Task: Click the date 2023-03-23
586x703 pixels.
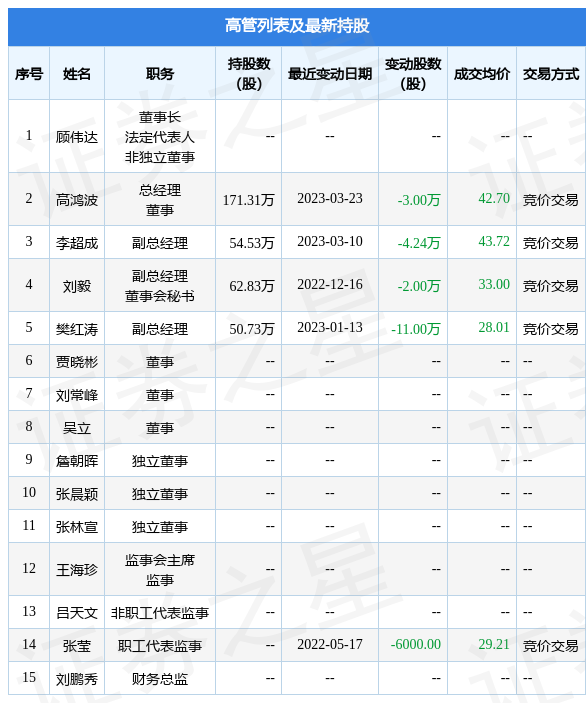Action: 330,198
